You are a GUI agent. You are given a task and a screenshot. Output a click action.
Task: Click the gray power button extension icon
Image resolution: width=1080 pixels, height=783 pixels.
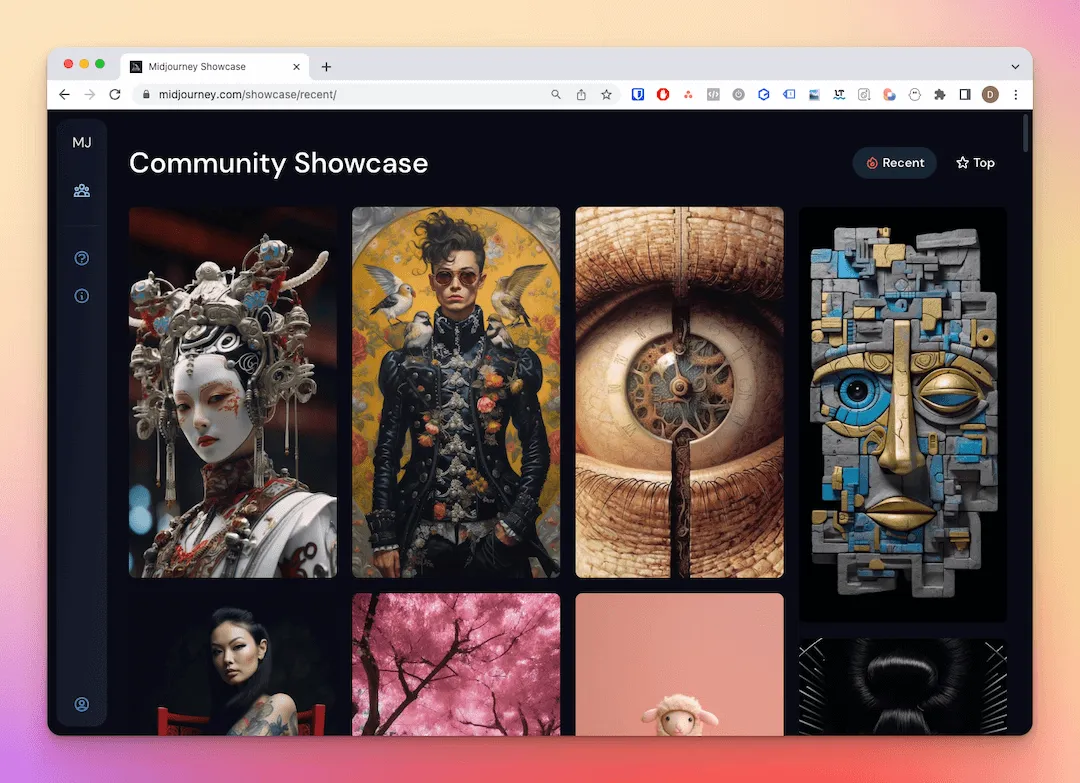click(738, 94)
